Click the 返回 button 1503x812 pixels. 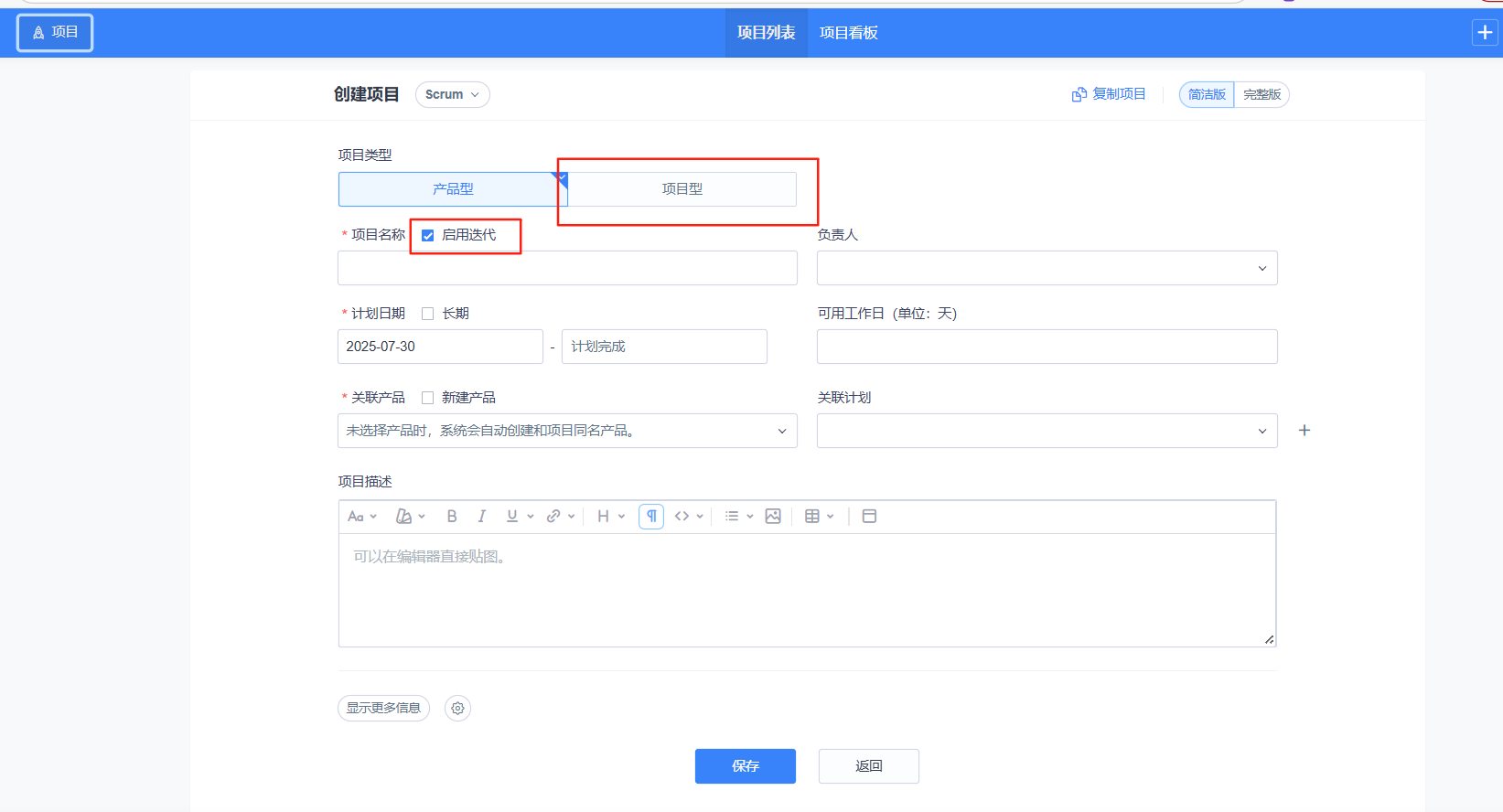[869, 766]
